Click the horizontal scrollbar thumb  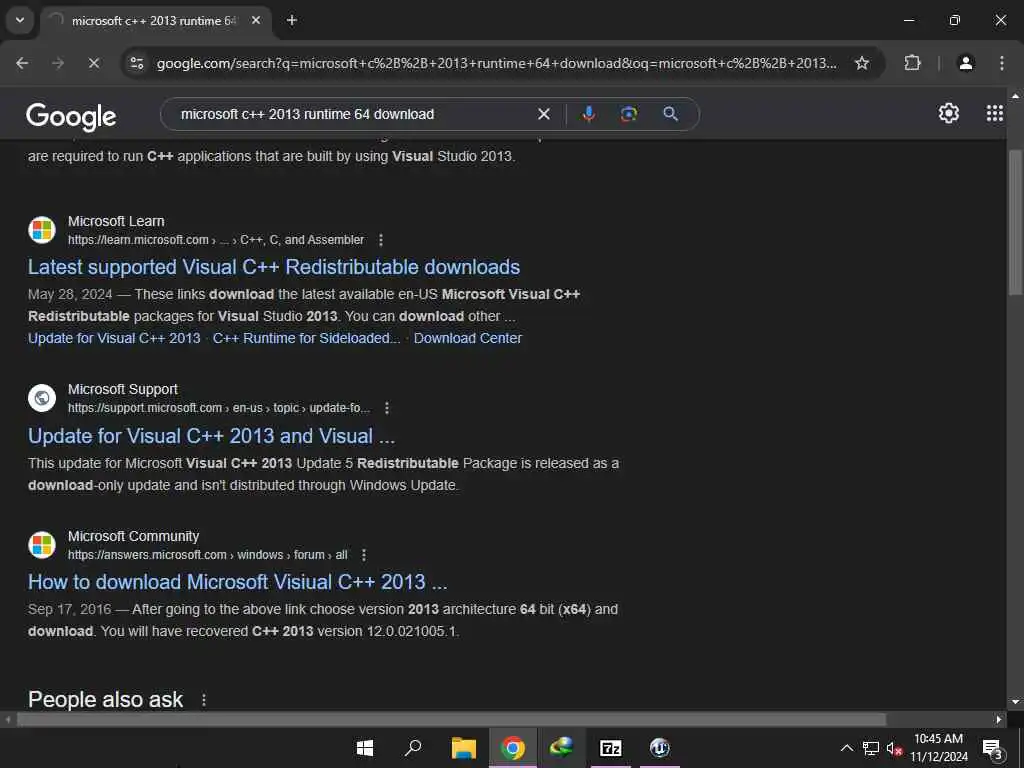coord(451,720)
